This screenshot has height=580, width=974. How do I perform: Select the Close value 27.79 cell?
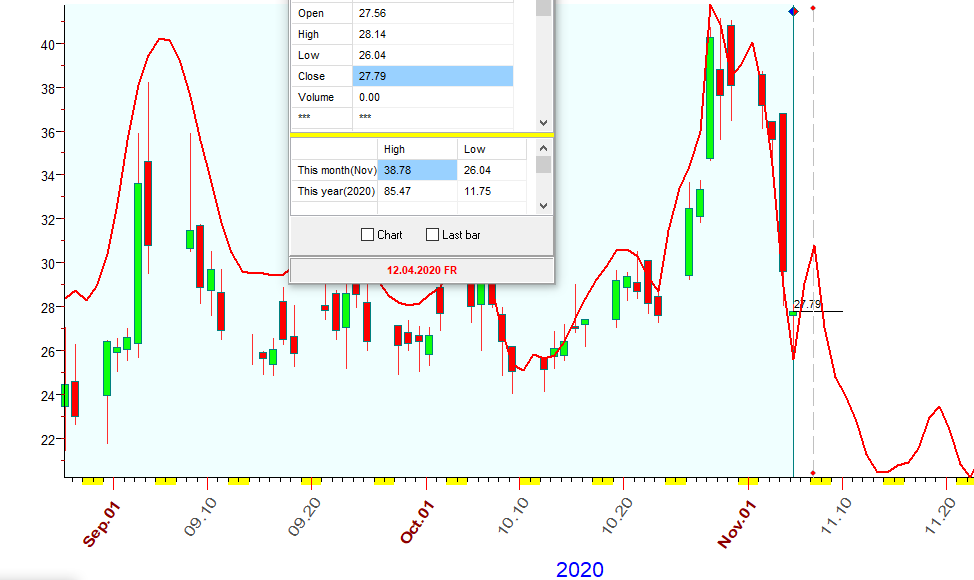click(x=433, y=76)
